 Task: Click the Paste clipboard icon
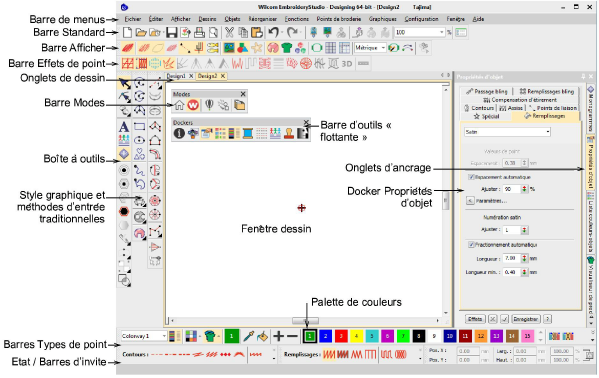tap(257, 32)
